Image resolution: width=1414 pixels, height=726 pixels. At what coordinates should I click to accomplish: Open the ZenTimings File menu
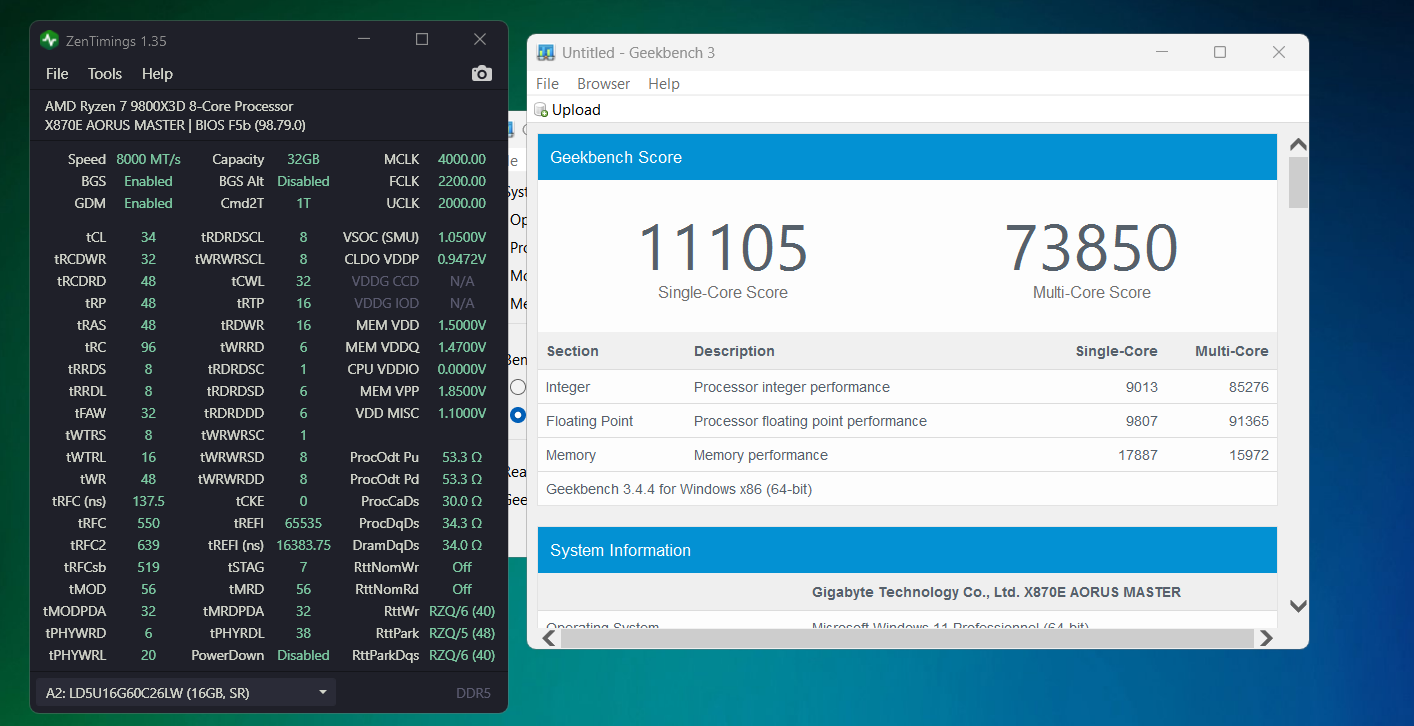pyautogui.click(x=57, y=74)
